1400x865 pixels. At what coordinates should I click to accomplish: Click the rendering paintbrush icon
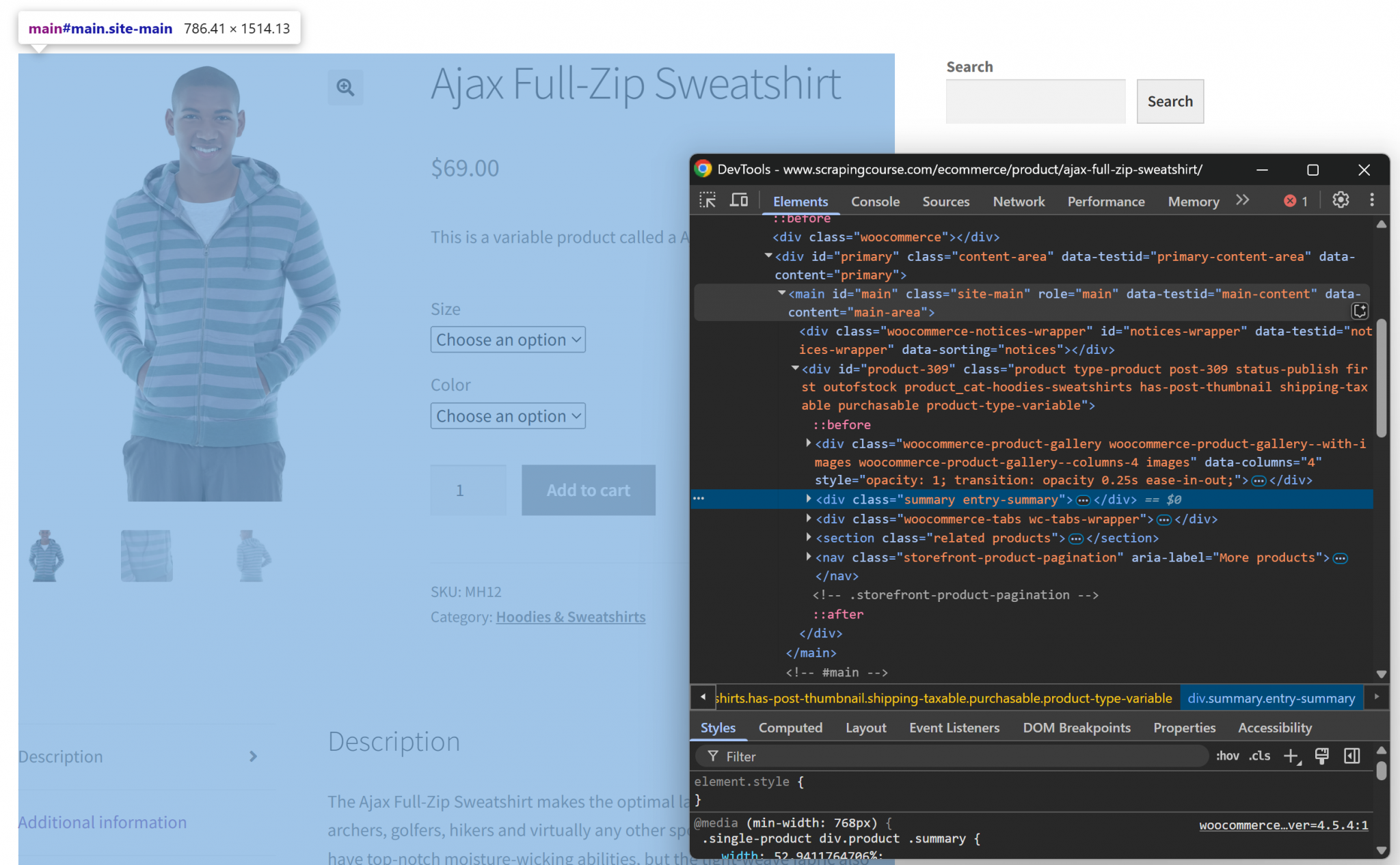[1321, 756]
